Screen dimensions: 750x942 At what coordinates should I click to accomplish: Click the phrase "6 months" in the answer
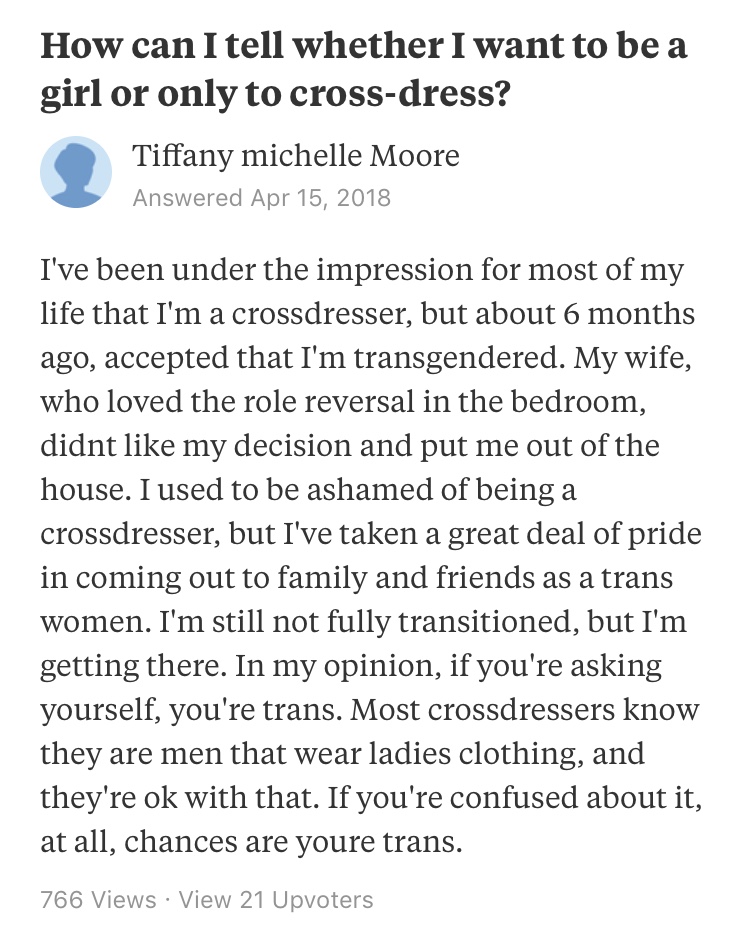[629, 314]
